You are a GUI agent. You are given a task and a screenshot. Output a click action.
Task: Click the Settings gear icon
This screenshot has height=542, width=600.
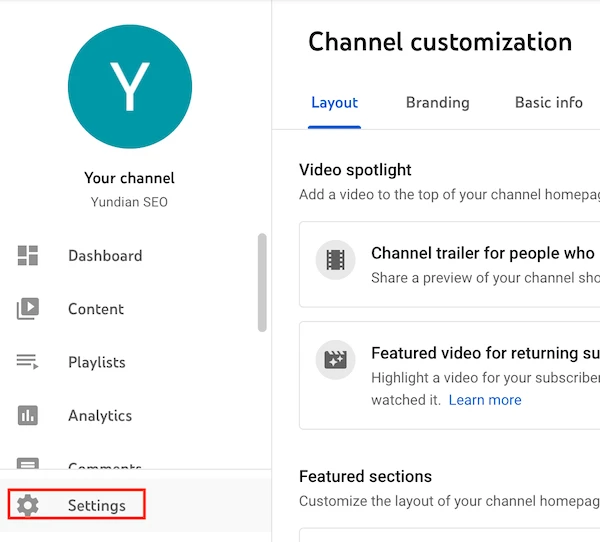point(28,505)
